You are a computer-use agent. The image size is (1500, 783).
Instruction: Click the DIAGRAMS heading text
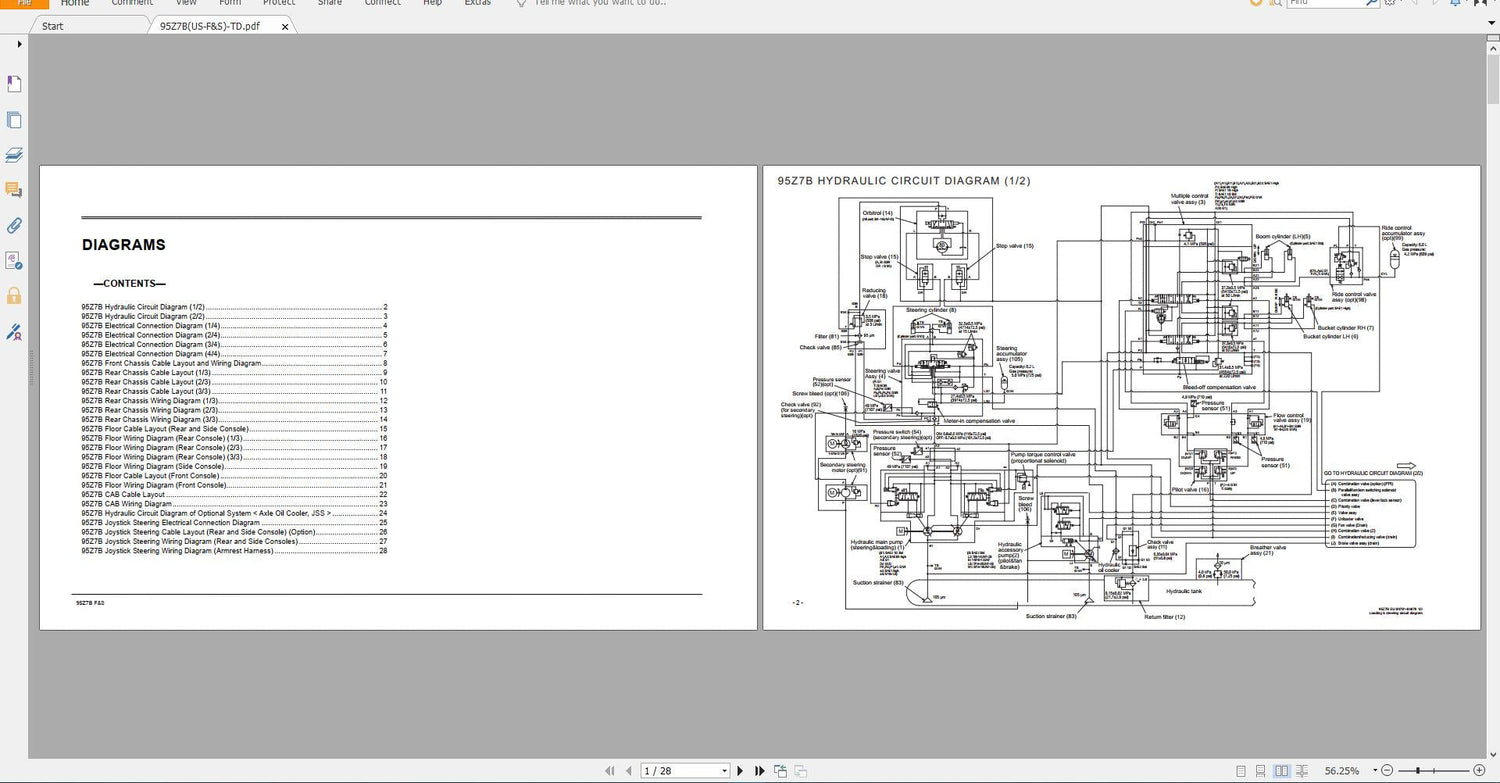tap(123, 245)
